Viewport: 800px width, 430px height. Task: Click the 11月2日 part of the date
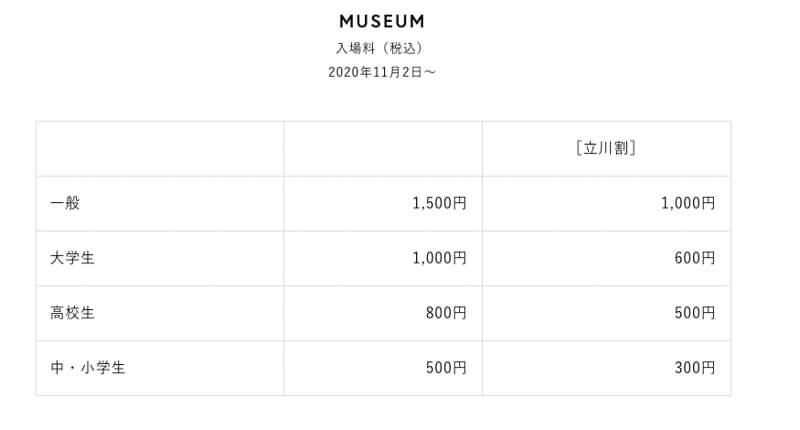click(392, 72)
